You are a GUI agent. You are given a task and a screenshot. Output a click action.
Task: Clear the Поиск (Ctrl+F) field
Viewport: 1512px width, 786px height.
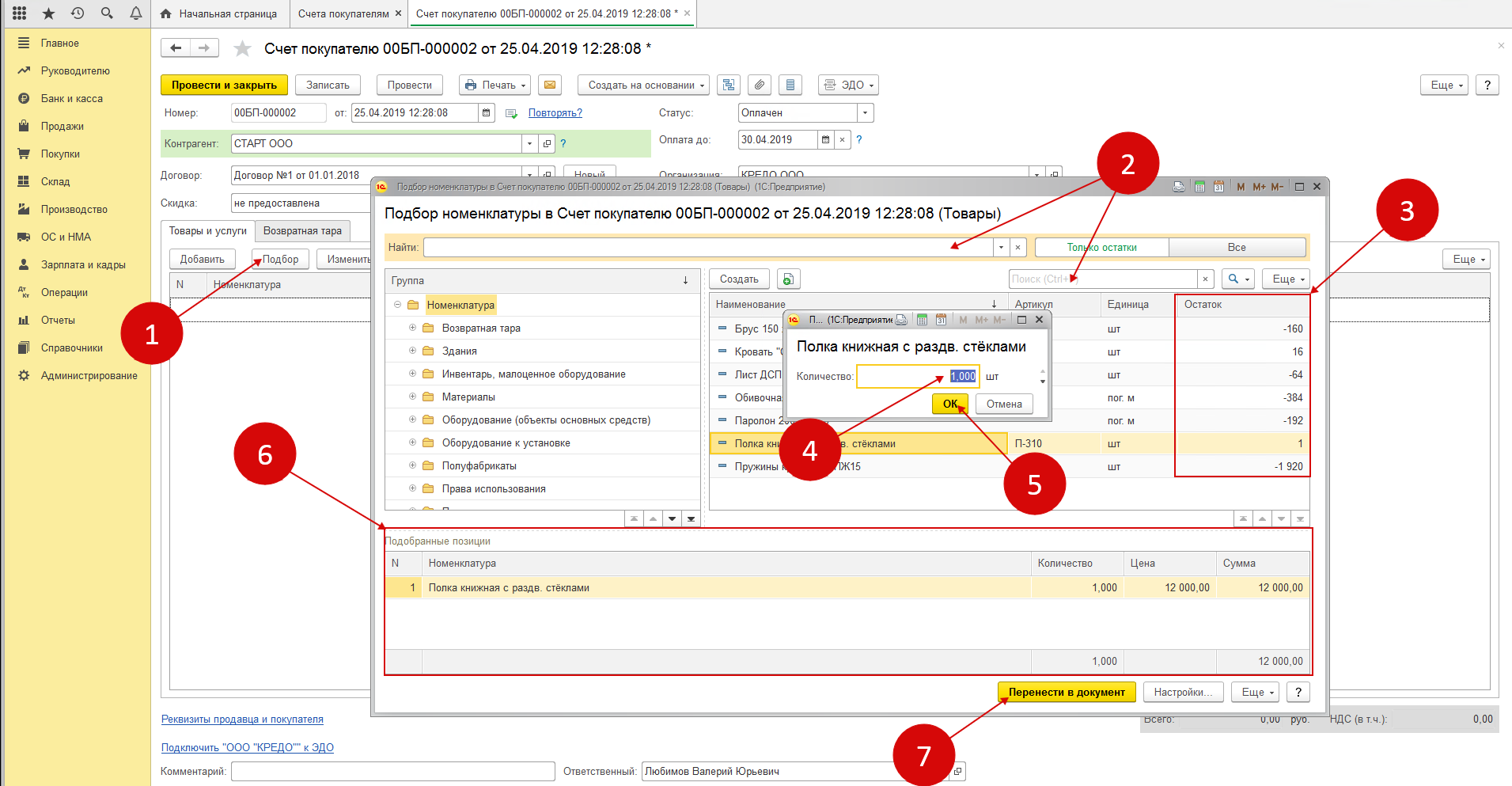(1205, 279)
